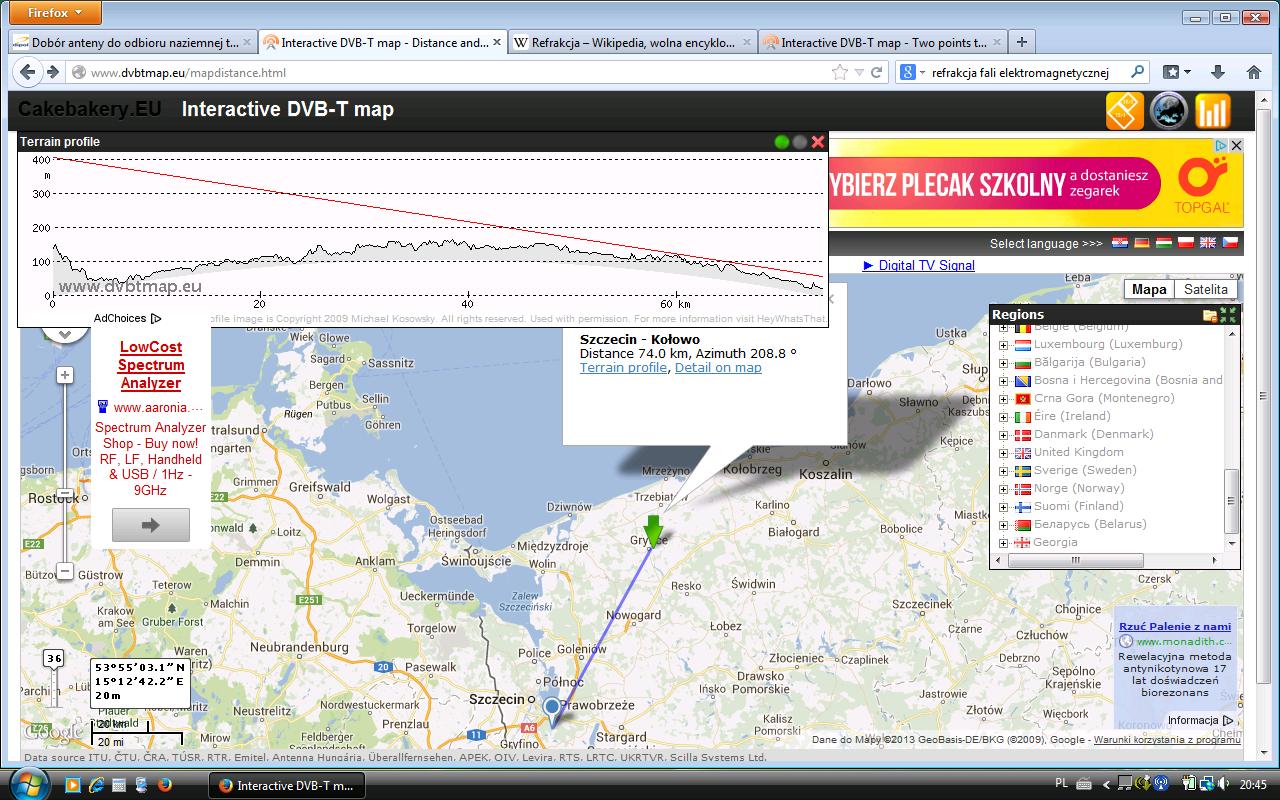
Task: Open the 'Rzuć Palenie z nami' ad link
Action: [x=1175, y=626]
